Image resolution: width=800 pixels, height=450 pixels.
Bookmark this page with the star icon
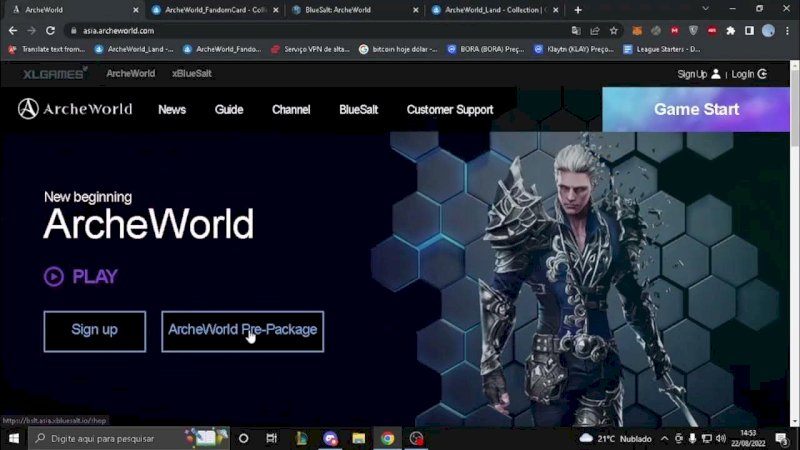tap(614, 31)
